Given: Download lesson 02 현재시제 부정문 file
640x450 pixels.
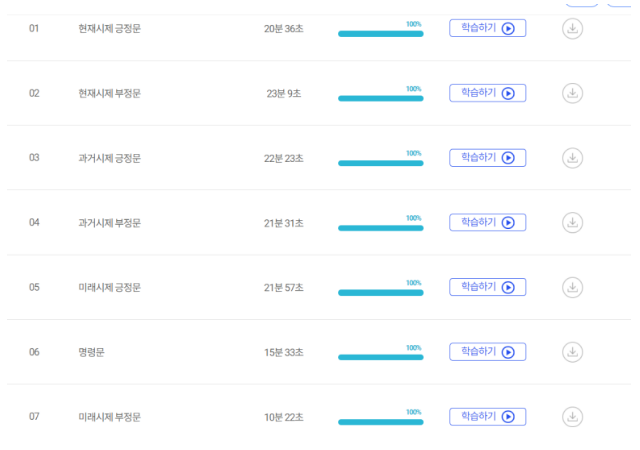Looking at the screenshot, I should 572,93.
